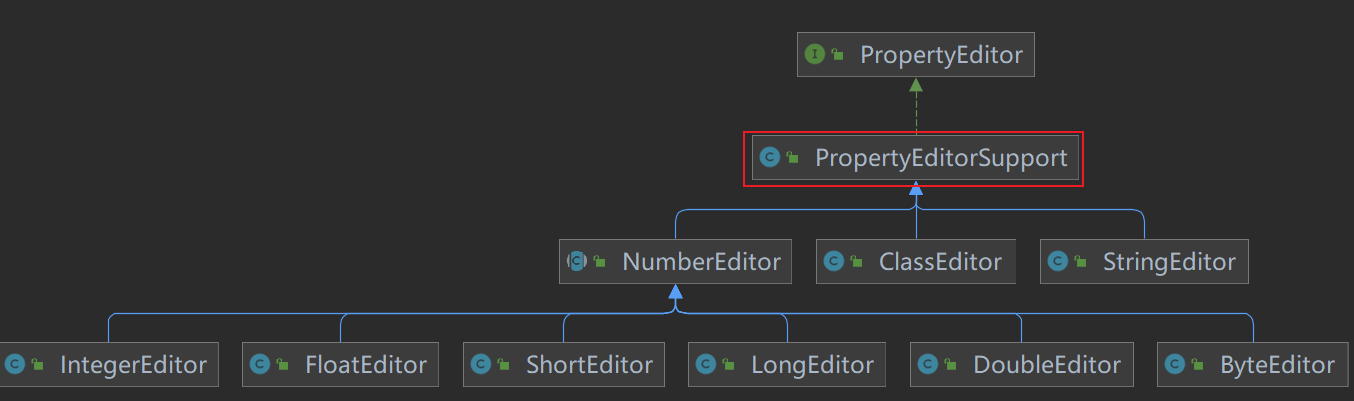Click the NumberEditor abstract class icon
The image size is (1354, 401).
click(576, 262)
